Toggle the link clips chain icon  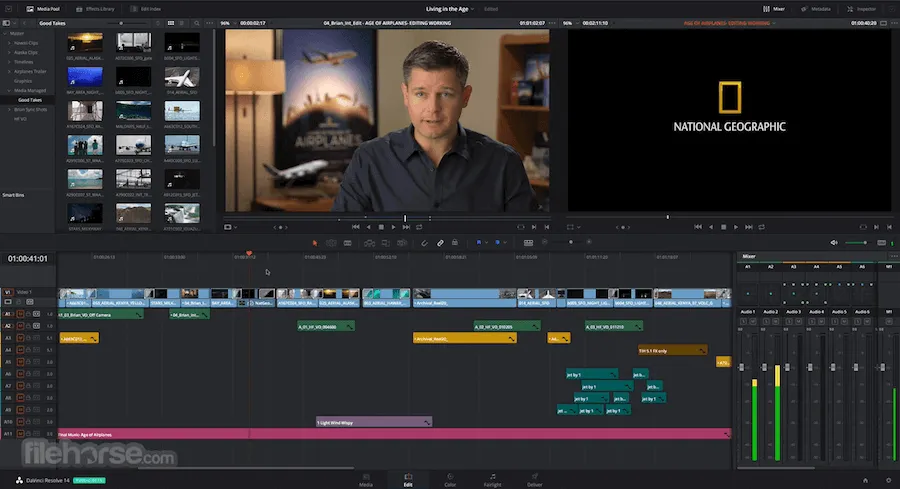(x=440, y=242)
